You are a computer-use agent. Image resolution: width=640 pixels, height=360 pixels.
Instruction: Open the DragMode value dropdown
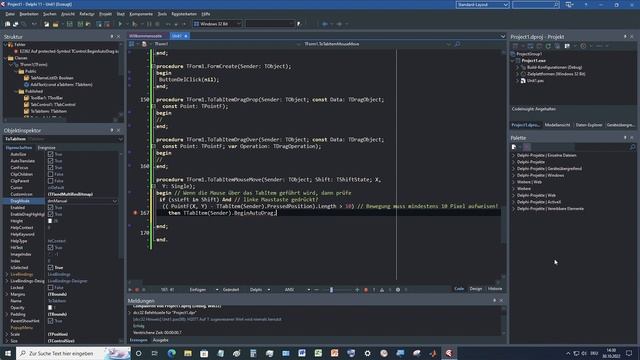click(x=115, y=201)
